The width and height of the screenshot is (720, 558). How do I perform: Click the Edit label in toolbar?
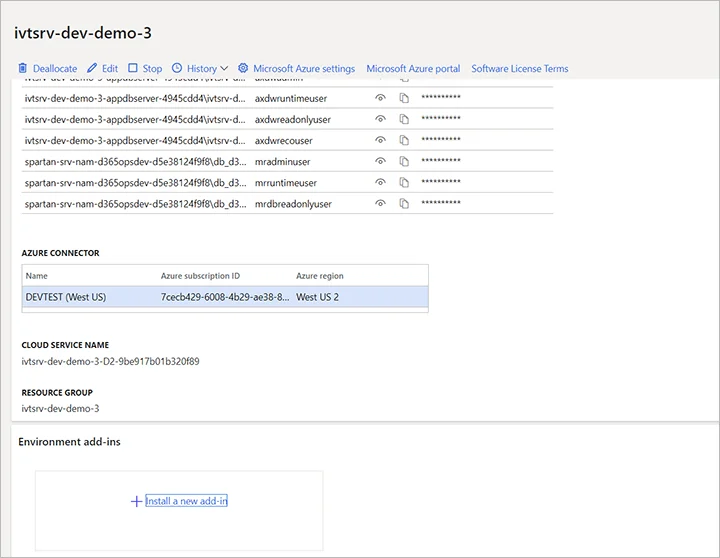tap(110, 68)
